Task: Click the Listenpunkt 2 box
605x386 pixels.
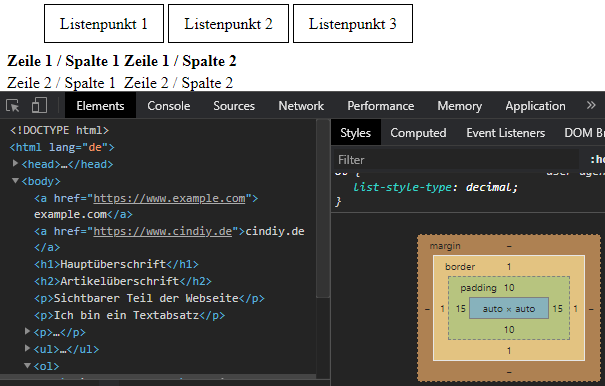Action: click(228, 24)
